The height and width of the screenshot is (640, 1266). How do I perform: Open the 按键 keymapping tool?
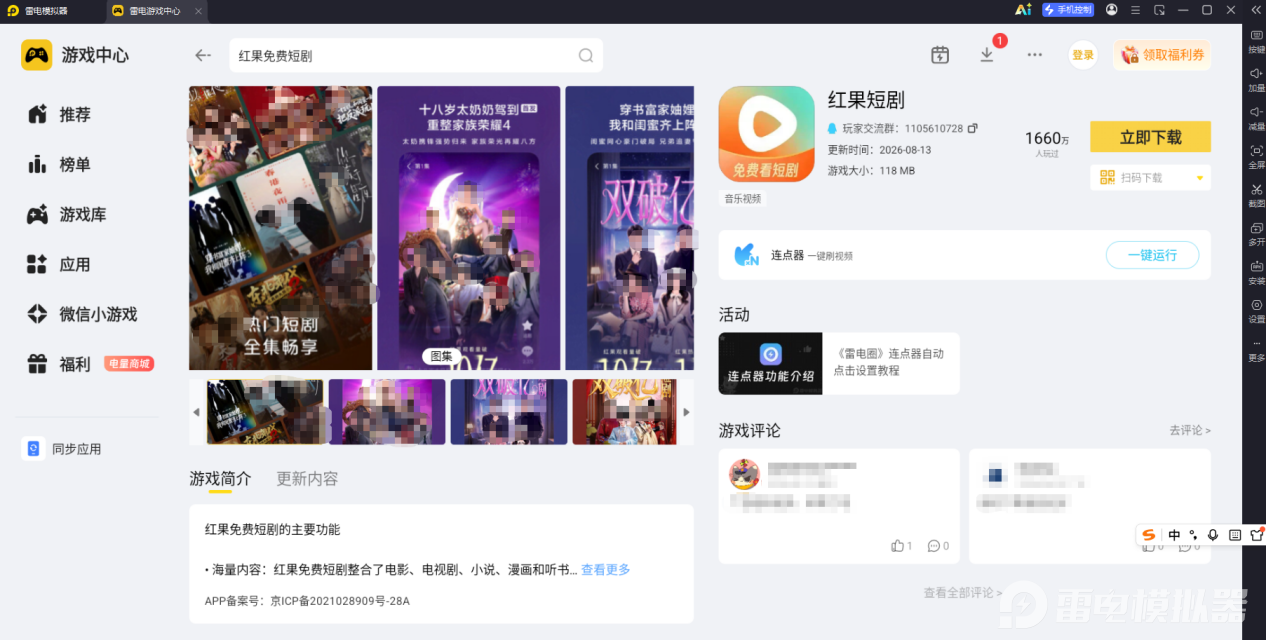pos(1256,41)
